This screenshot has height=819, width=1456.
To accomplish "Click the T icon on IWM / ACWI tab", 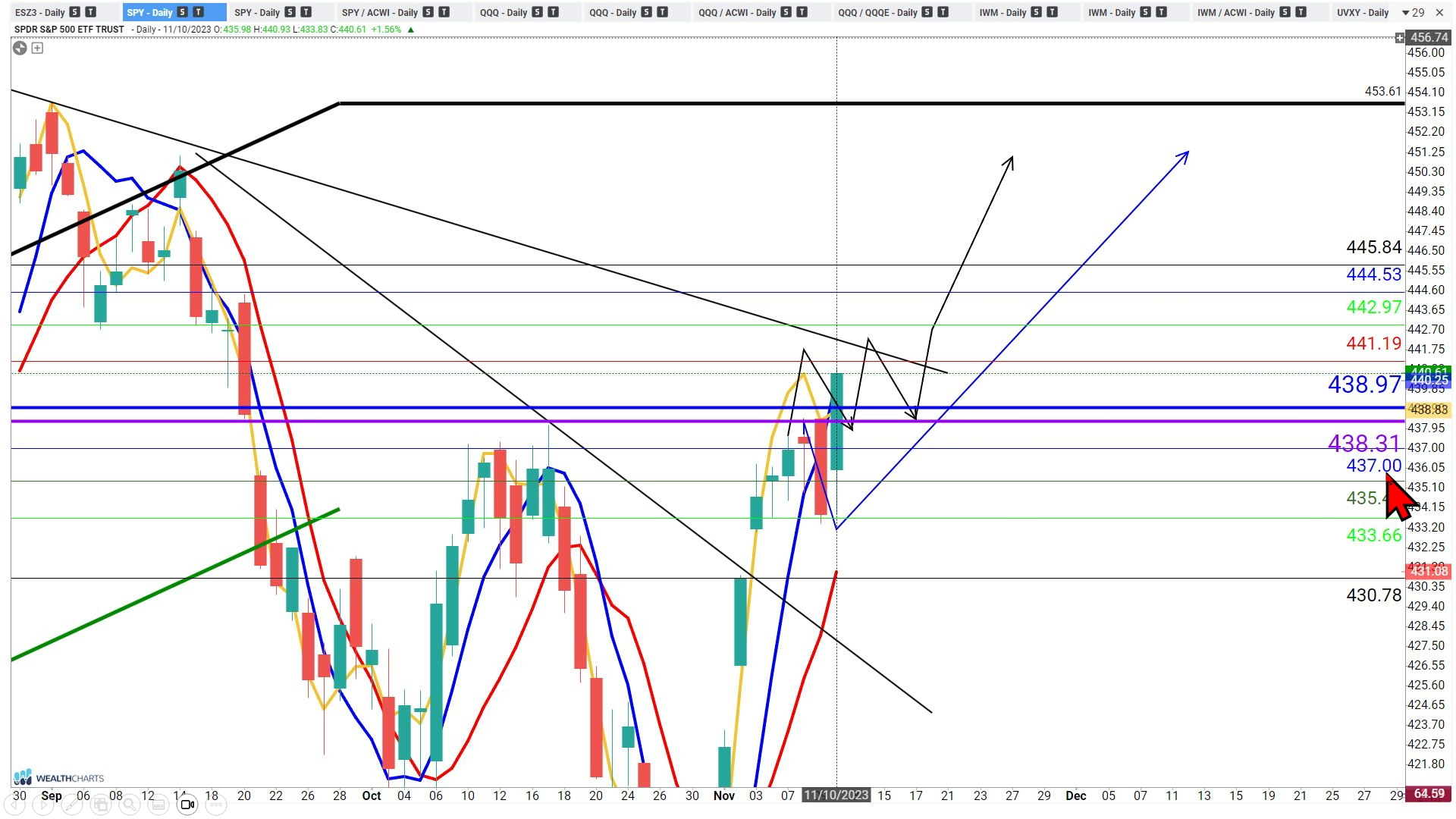I will (x=1301, y=12).
